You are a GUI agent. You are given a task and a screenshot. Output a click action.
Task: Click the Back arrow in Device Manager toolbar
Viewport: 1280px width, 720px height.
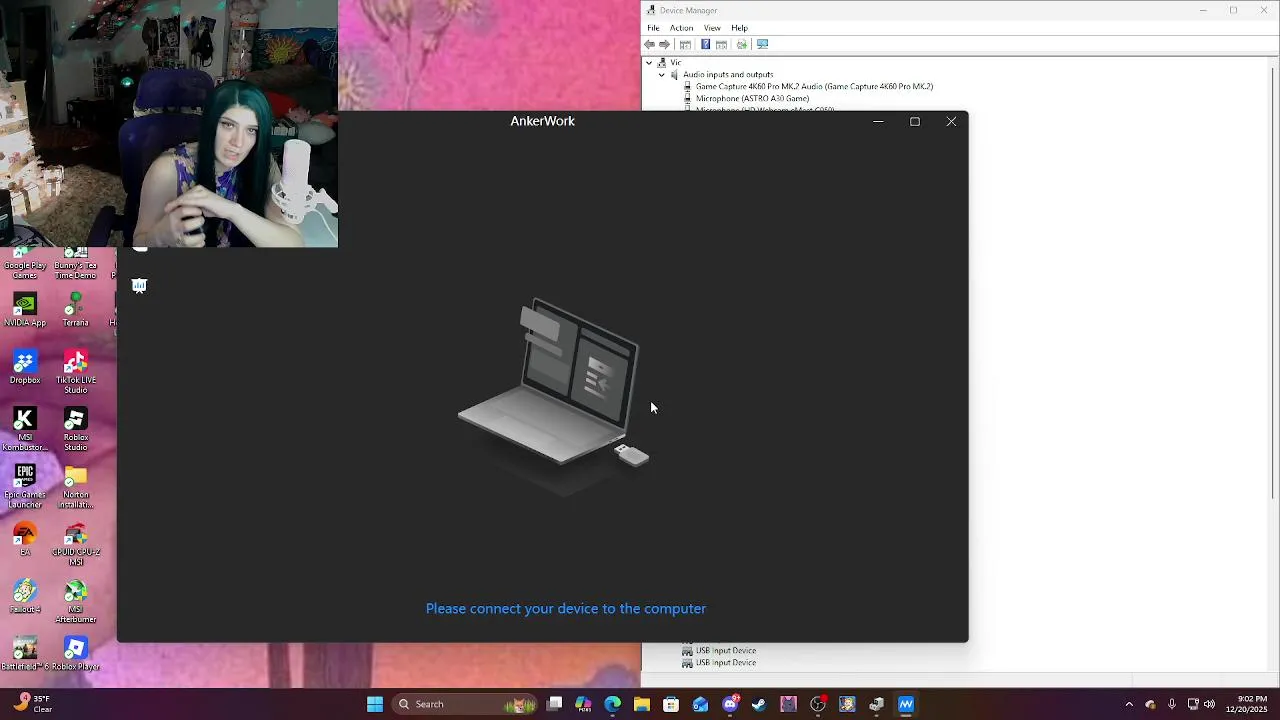[x=650, y=44]
